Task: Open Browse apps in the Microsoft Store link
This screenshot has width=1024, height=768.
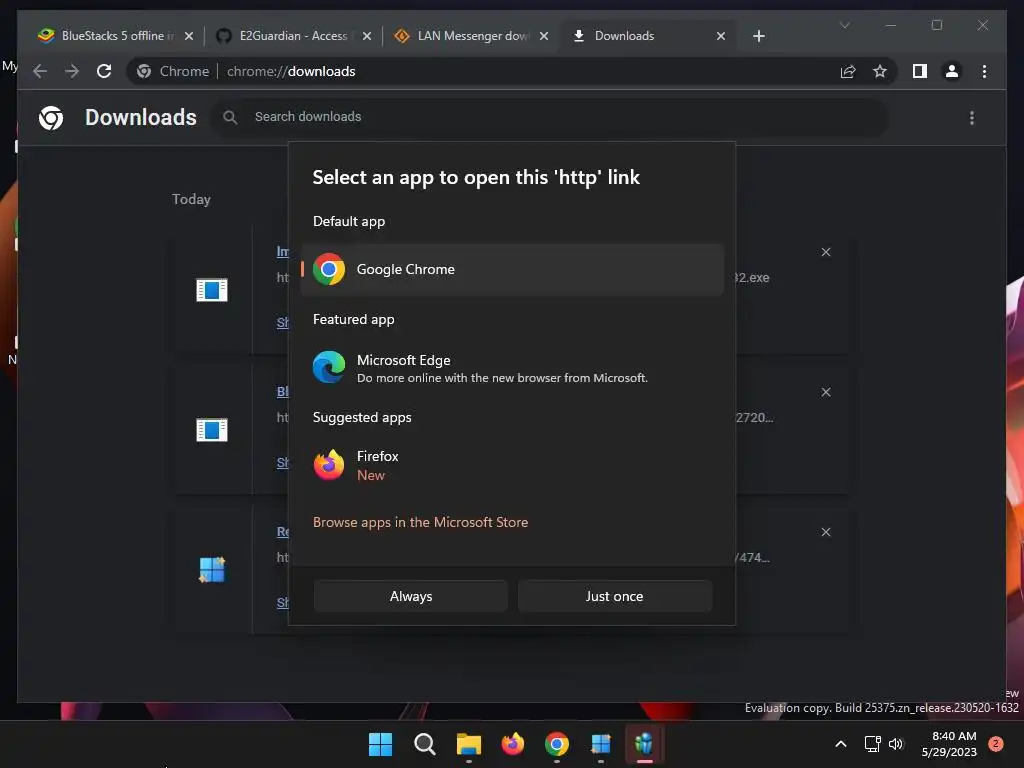Action: [x=421, y=522]
